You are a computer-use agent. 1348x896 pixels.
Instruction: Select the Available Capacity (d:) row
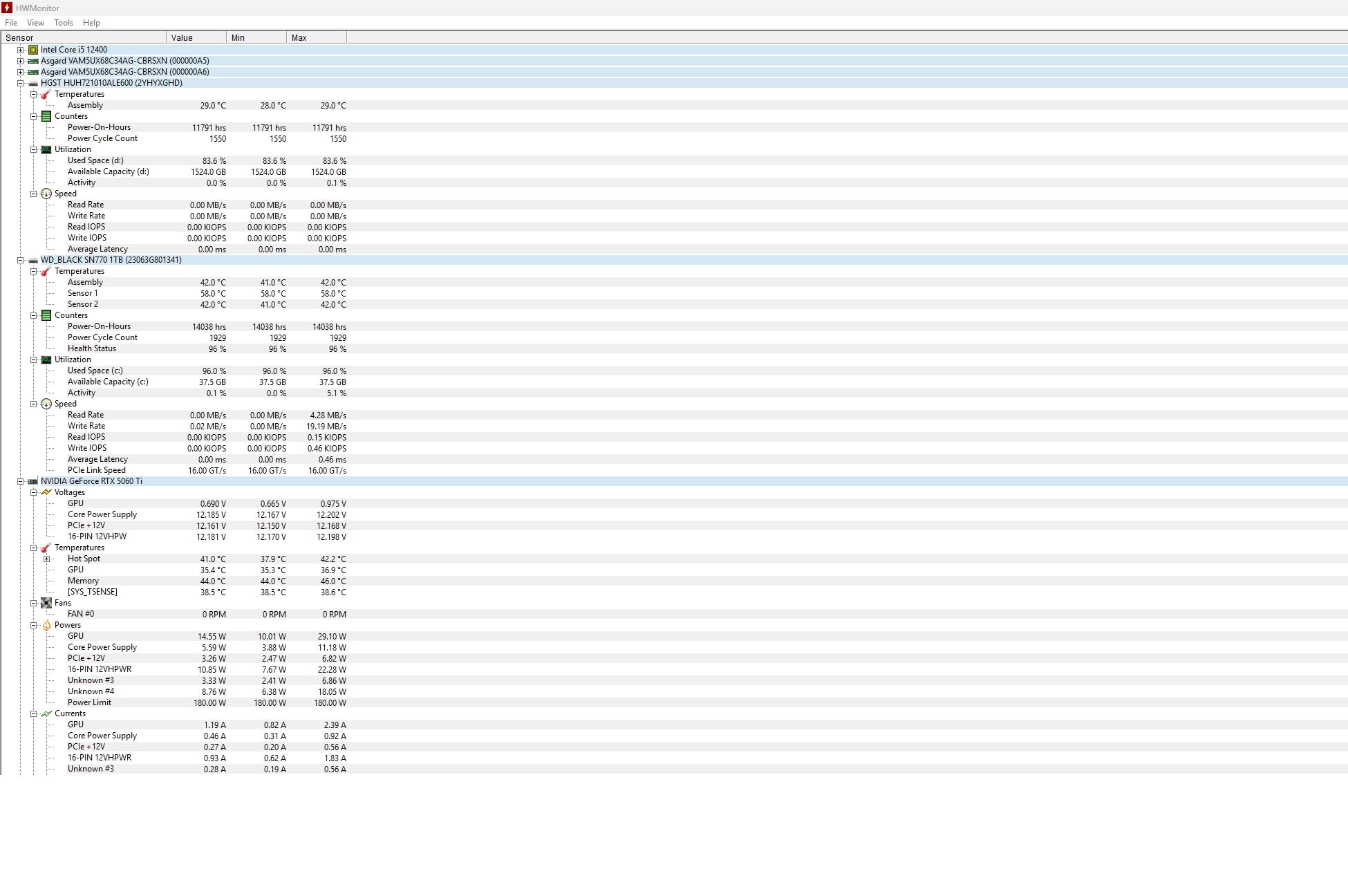coord(674,171)
